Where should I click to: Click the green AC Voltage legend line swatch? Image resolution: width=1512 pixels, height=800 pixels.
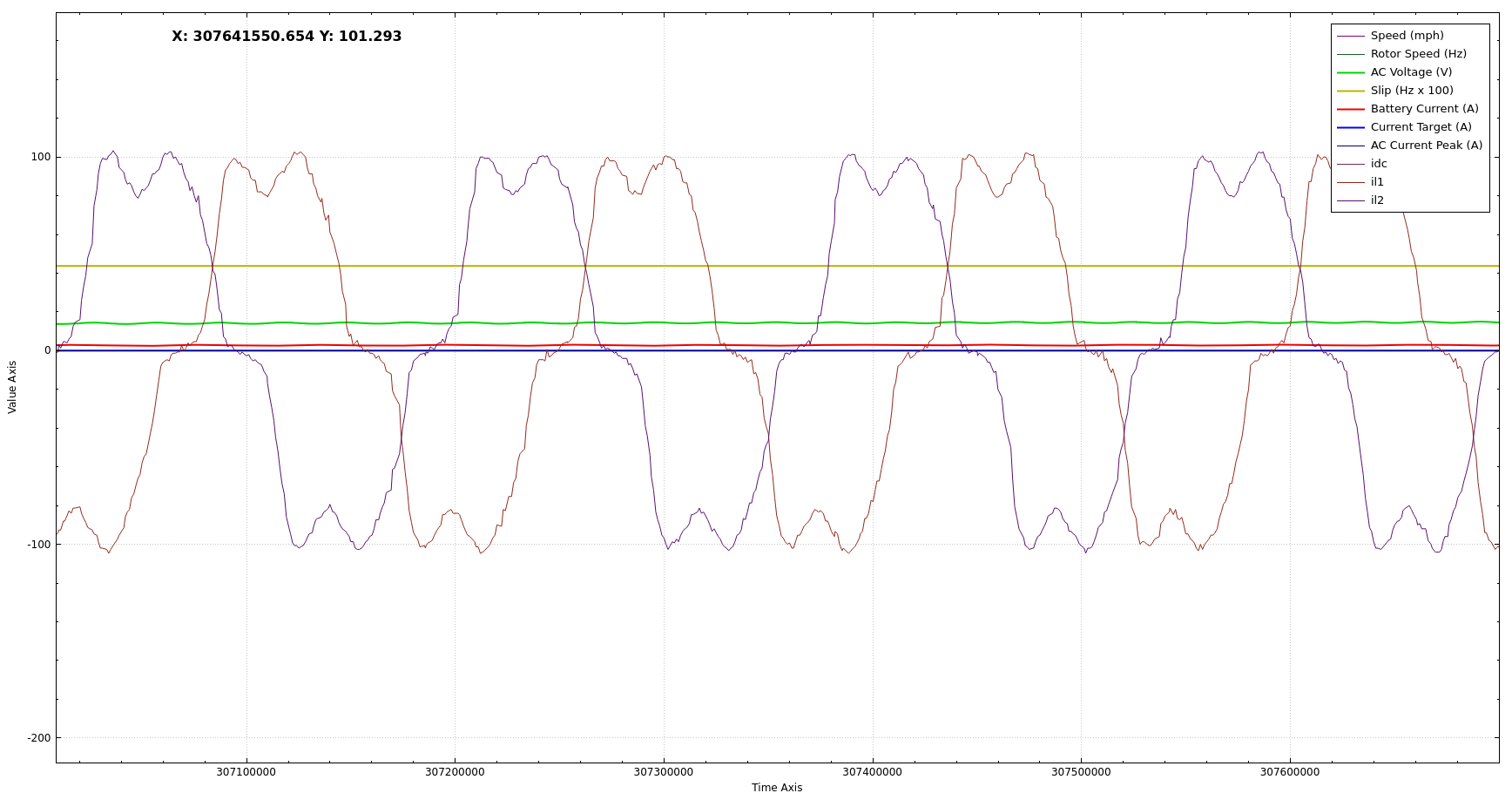(x=1350, y=72)
